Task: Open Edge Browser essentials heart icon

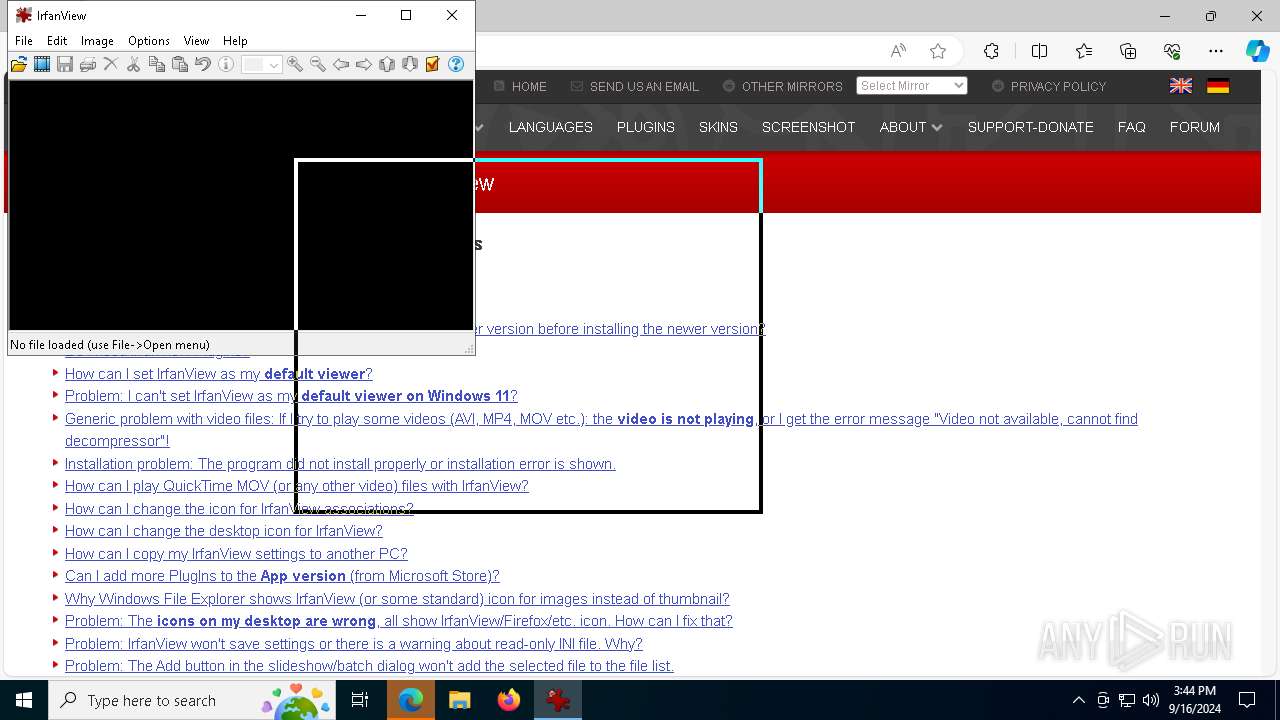Action: click(x=1172, y=51)
